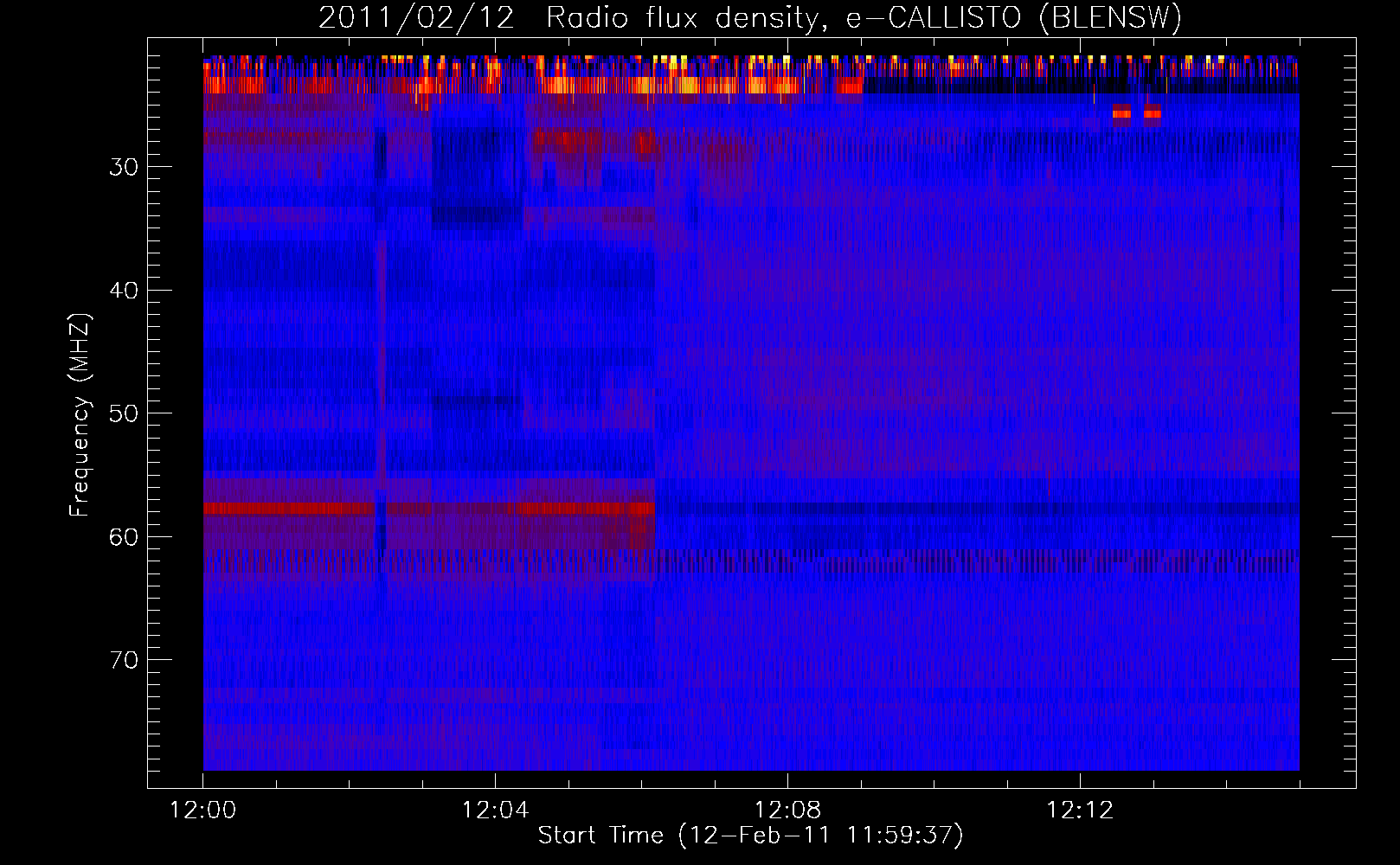Click the '12:04' time tick label

click(x=495, y=811)
